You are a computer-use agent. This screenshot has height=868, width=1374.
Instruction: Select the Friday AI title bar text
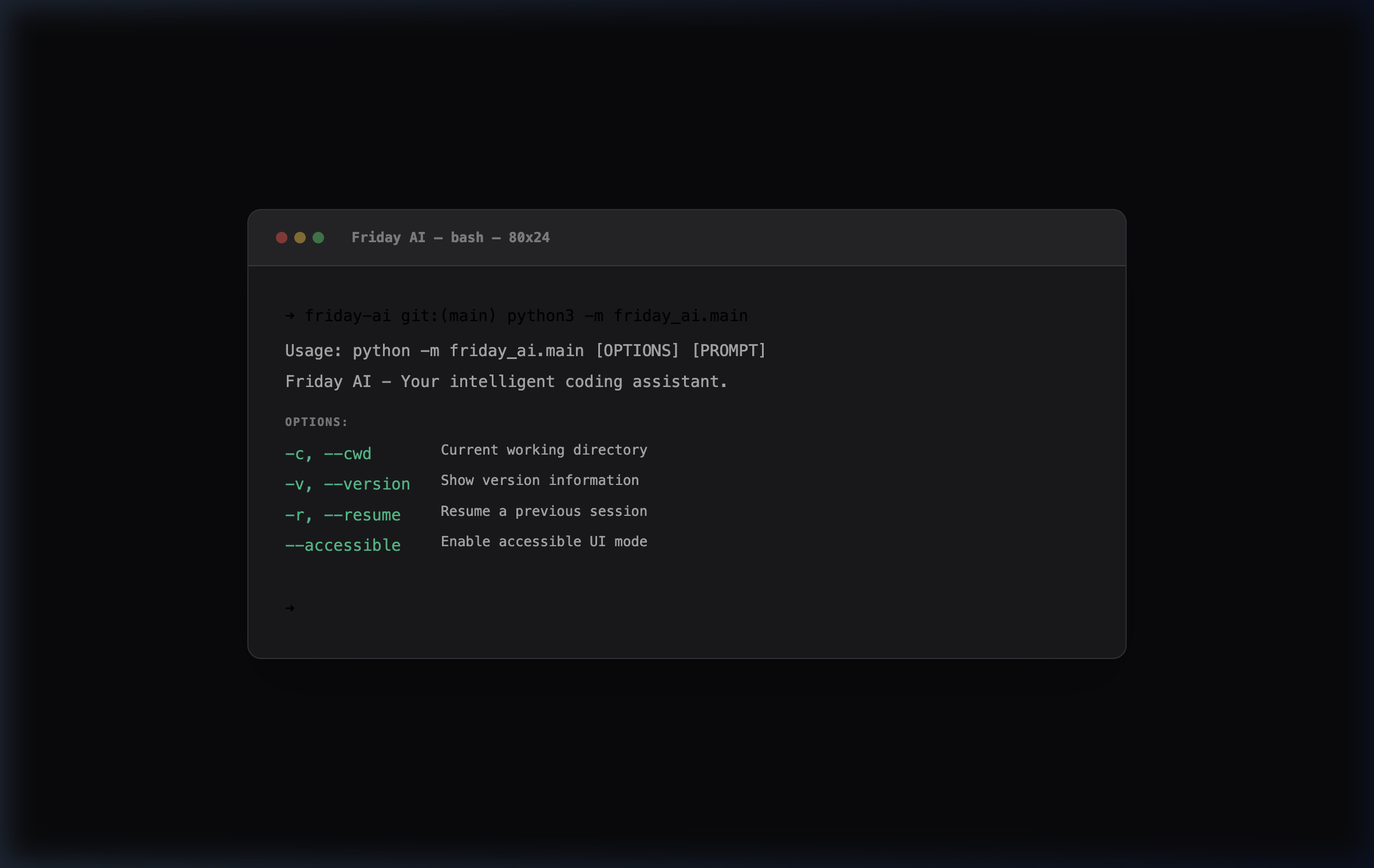(x=388, y=237)
